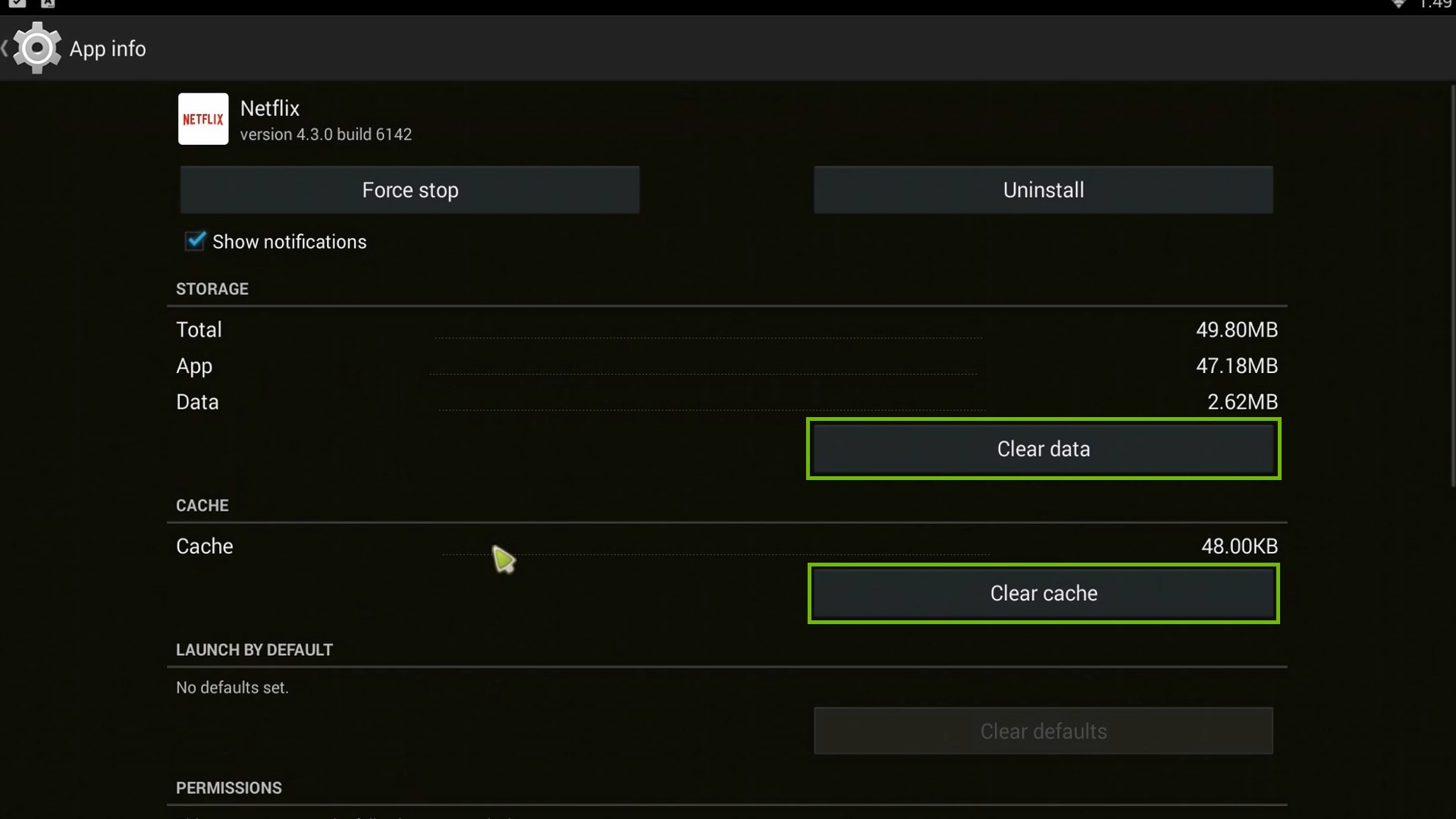This screenshot has height=819, width=1456.
Task: Click the PERMISSIONS section header
Action: 228,788
